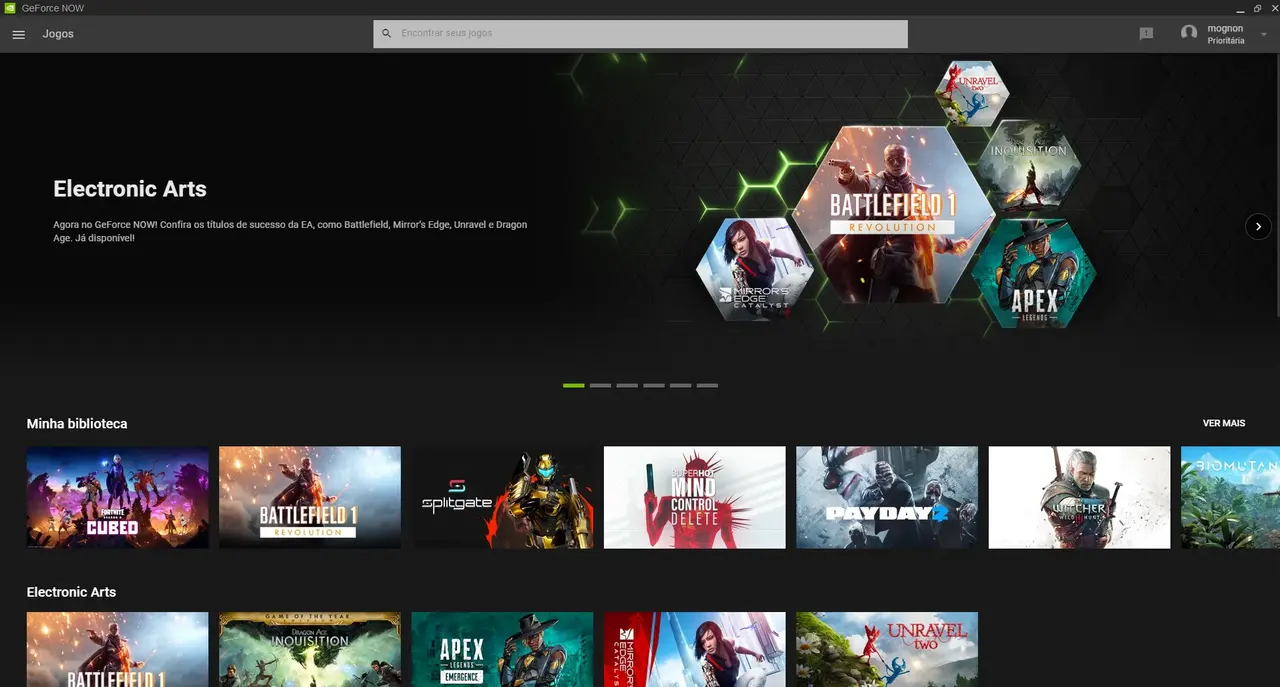Image resolution: width=1280 pixels, height=687 pixels.
Task: Click the mognon user avatar icon
Action: click(1189, 33)
